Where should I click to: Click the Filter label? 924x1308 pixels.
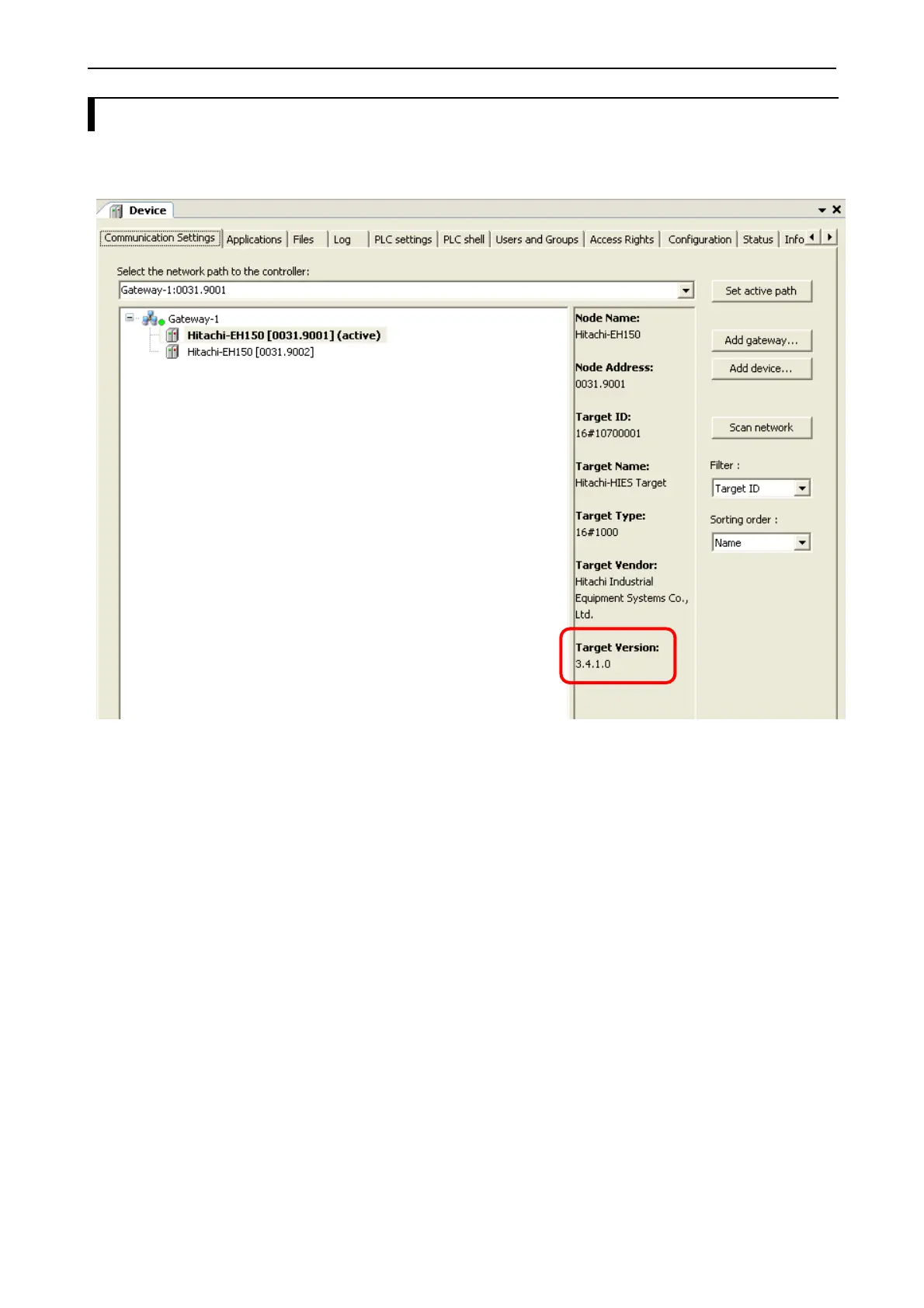coord(724,465)
